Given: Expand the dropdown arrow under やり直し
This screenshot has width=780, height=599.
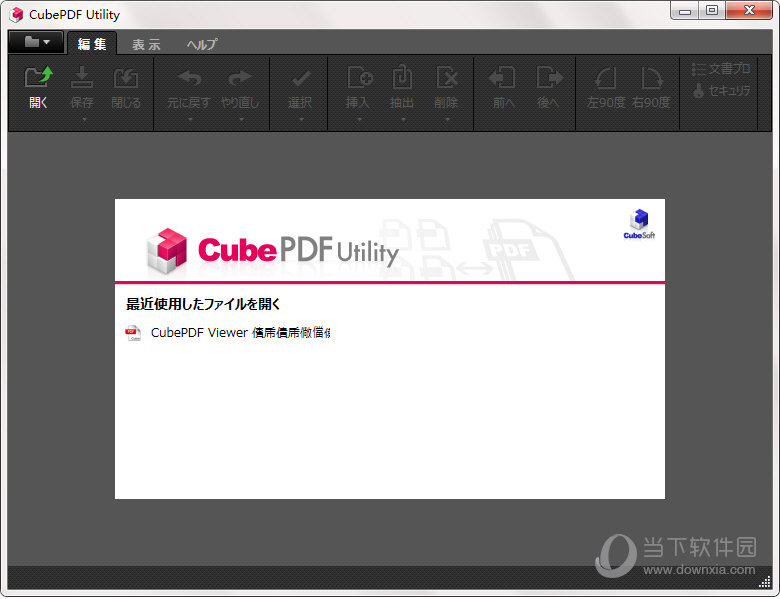Looking at the screenshot, I should 241,119.
